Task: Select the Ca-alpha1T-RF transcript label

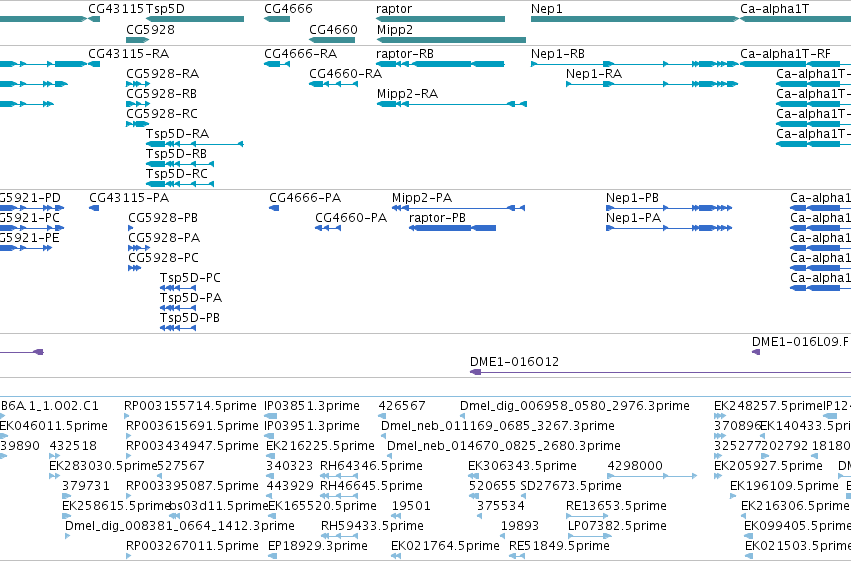Action: click(x=785, y=54)
